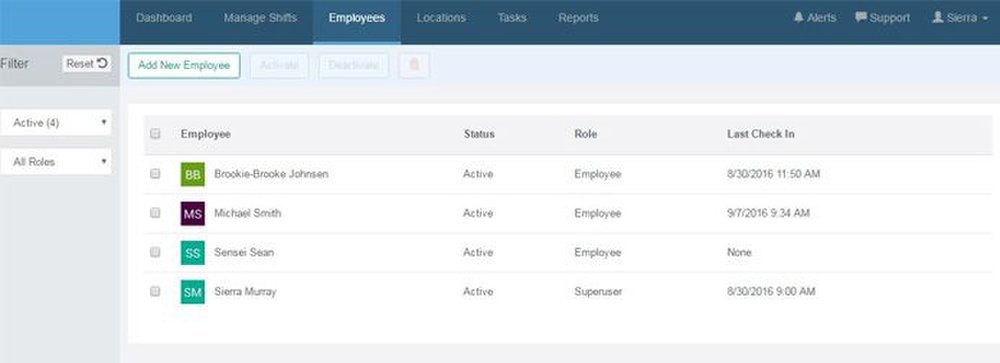Click the Add New Employee button

[x=184, y=65]
